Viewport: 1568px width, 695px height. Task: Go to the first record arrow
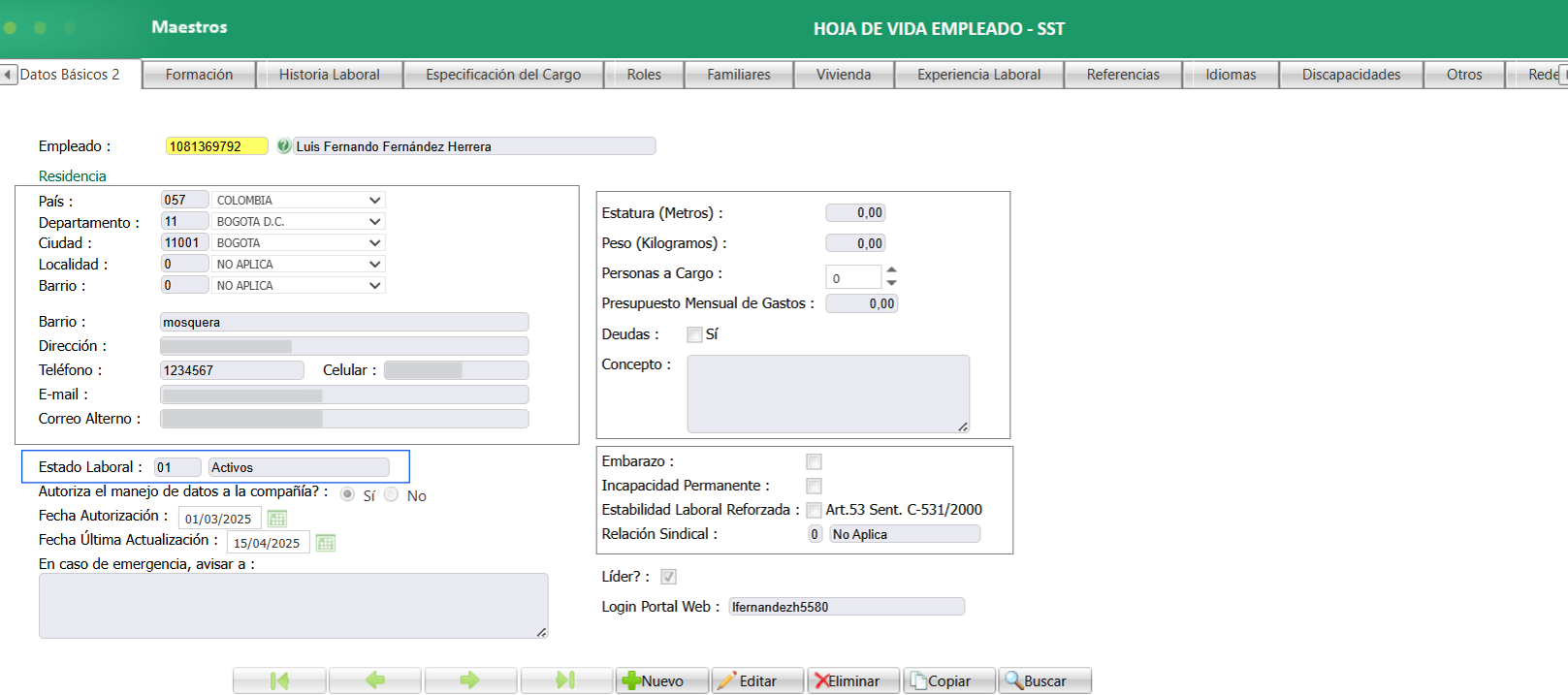click(279, 680)
